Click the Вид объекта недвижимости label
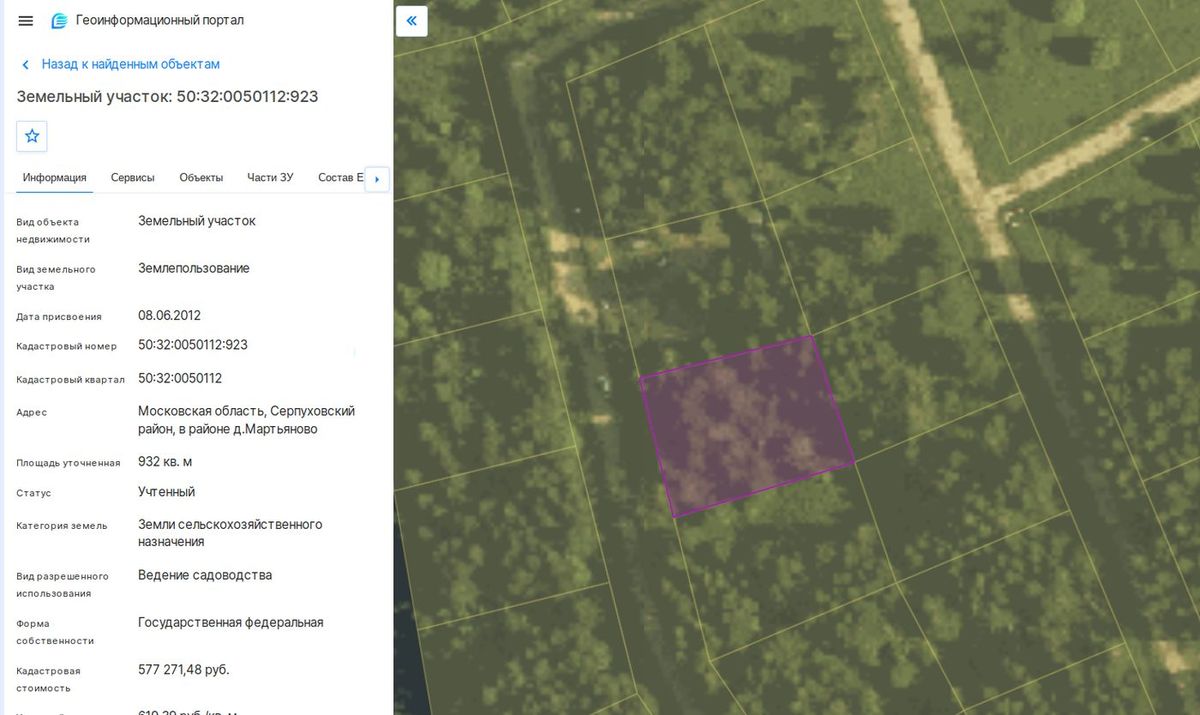The image size is (1200, 715). 53,231
